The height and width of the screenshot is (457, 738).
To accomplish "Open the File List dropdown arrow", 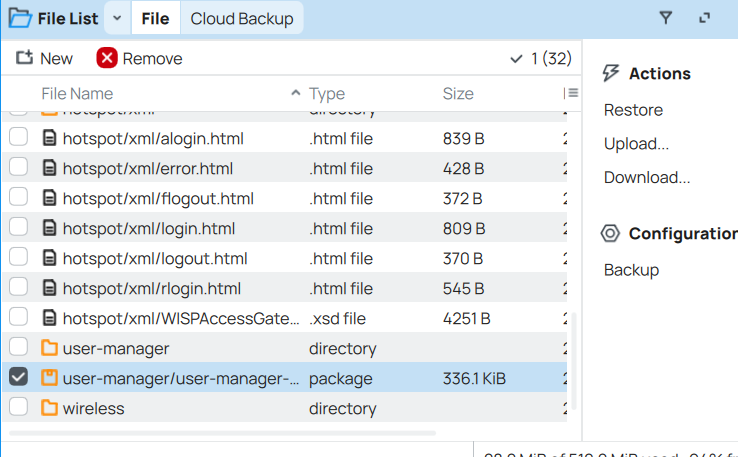I will point(117,18).
